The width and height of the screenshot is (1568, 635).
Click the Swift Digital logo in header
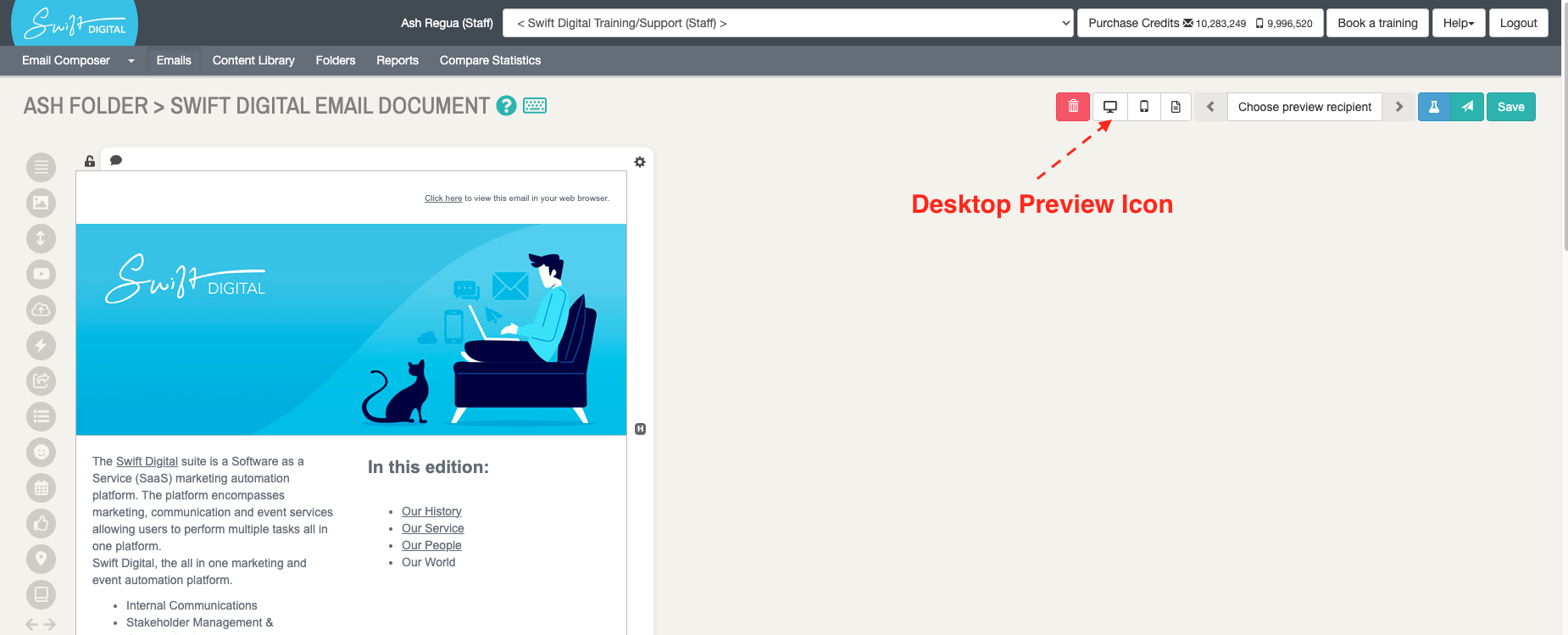pos(75,23)
